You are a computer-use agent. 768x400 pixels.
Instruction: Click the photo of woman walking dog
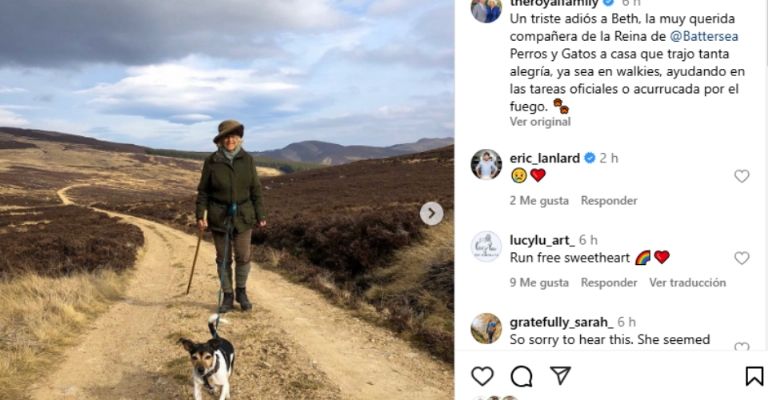coord(227,200)
